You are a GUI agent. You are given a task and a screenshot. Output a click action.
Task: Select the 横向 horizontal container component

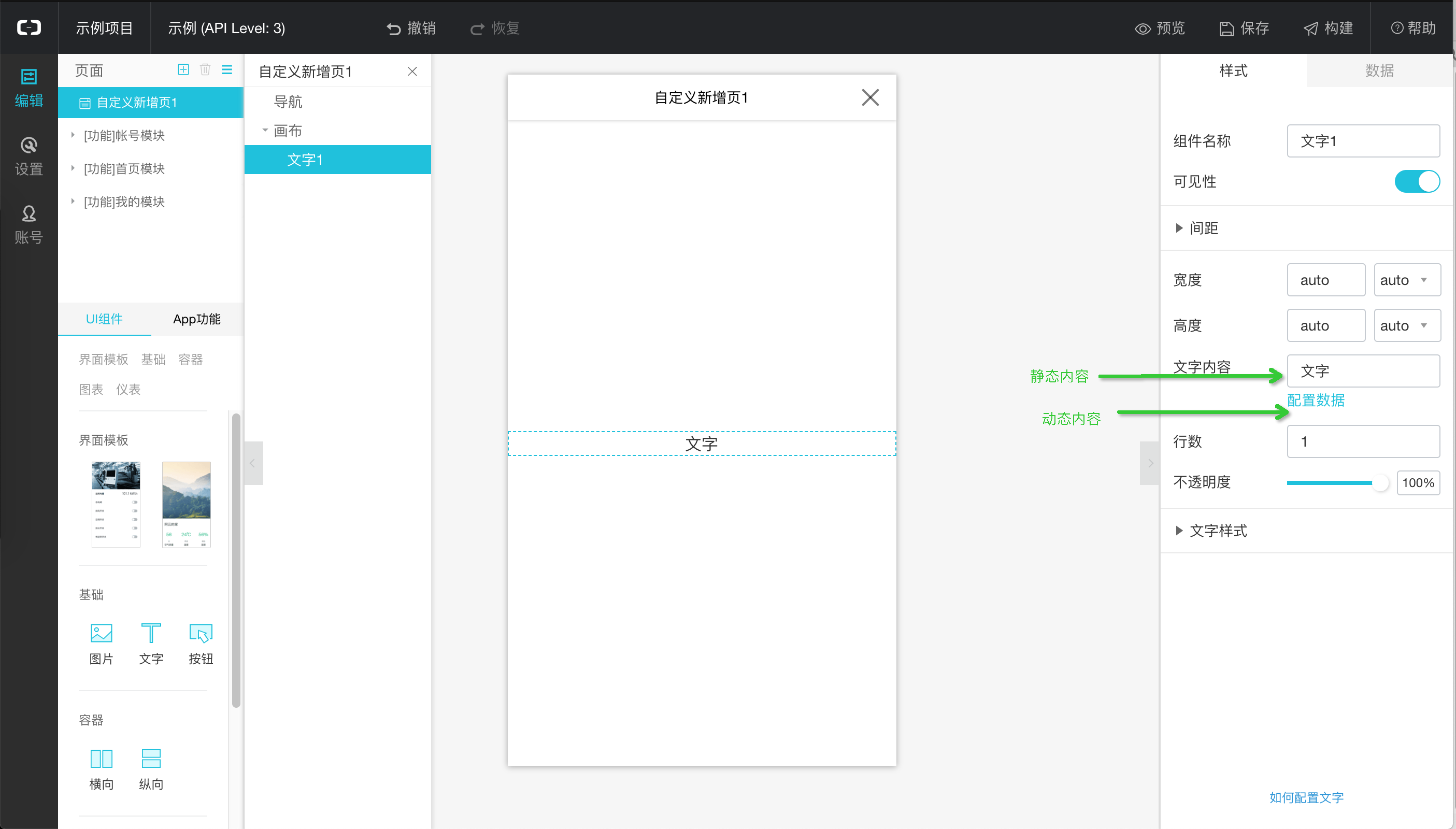coord(101,769)
